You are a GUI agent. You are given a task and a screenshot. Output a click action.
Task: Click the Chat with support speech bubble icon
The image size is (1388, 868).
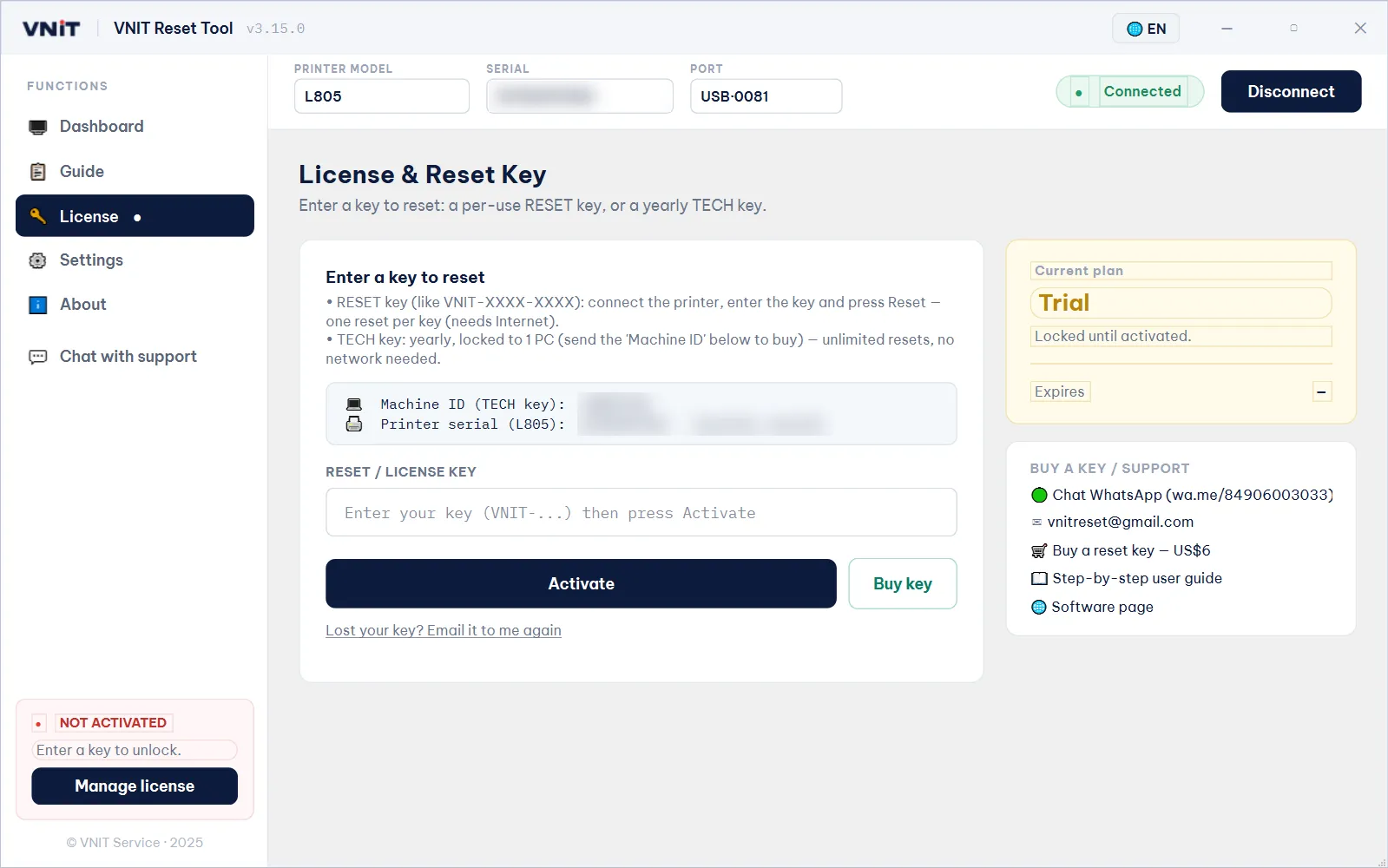[37, 357]
